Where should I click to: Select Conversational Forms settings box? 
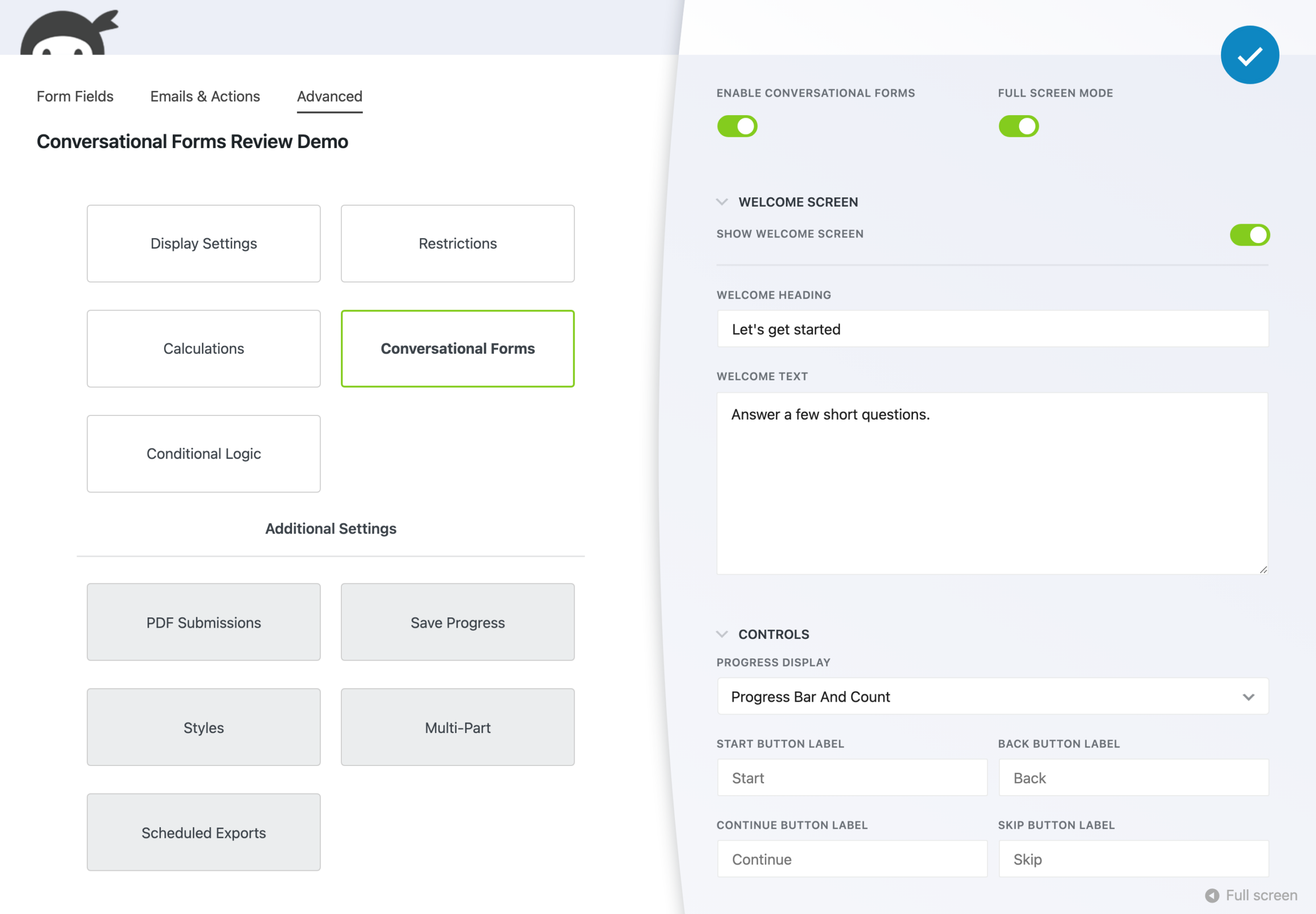(458, 349)
